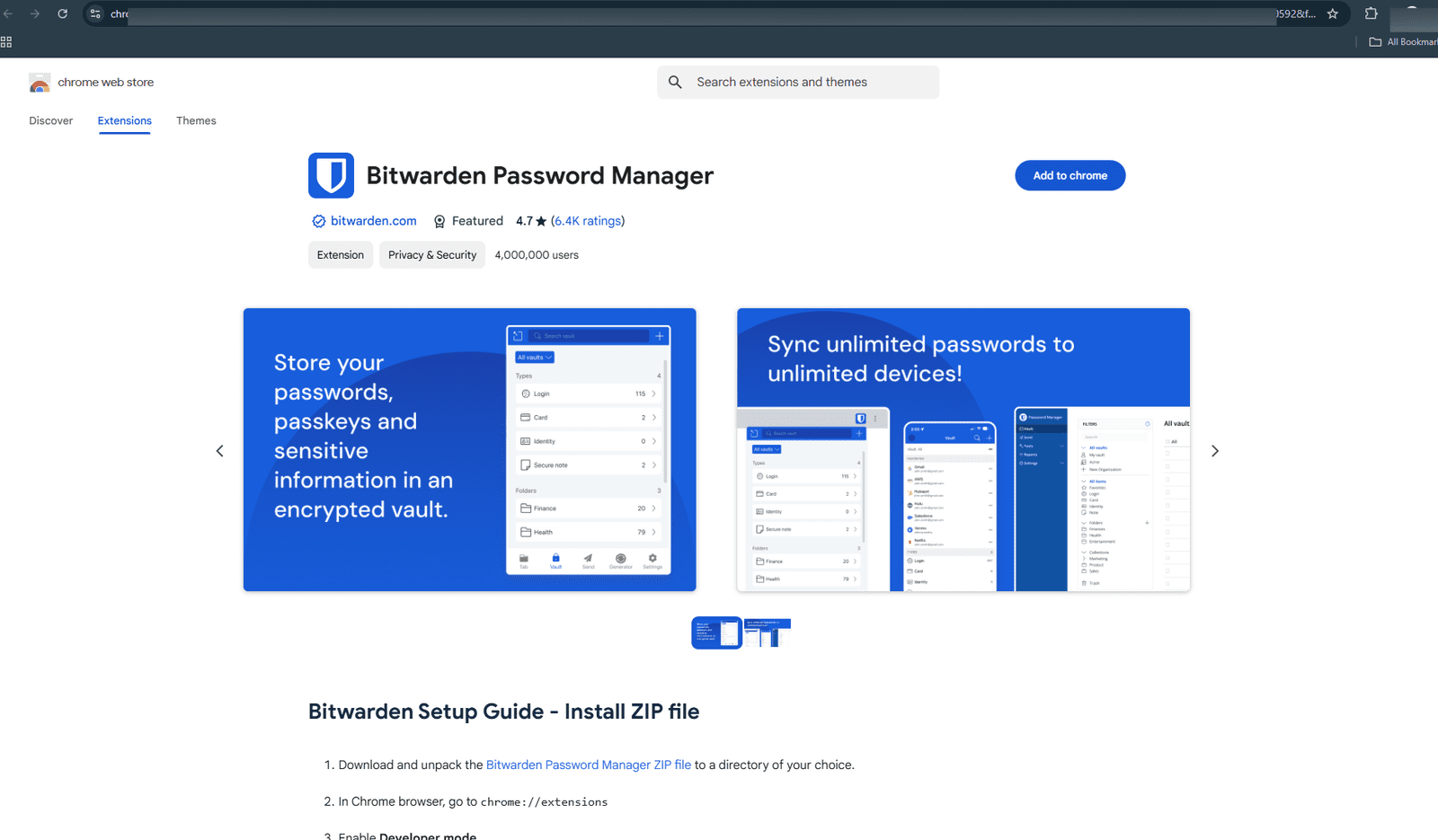Click the browser forward arrow
Image resolution: width=1438 pixels, height=840 pixels.
click(x=35, y=13)
